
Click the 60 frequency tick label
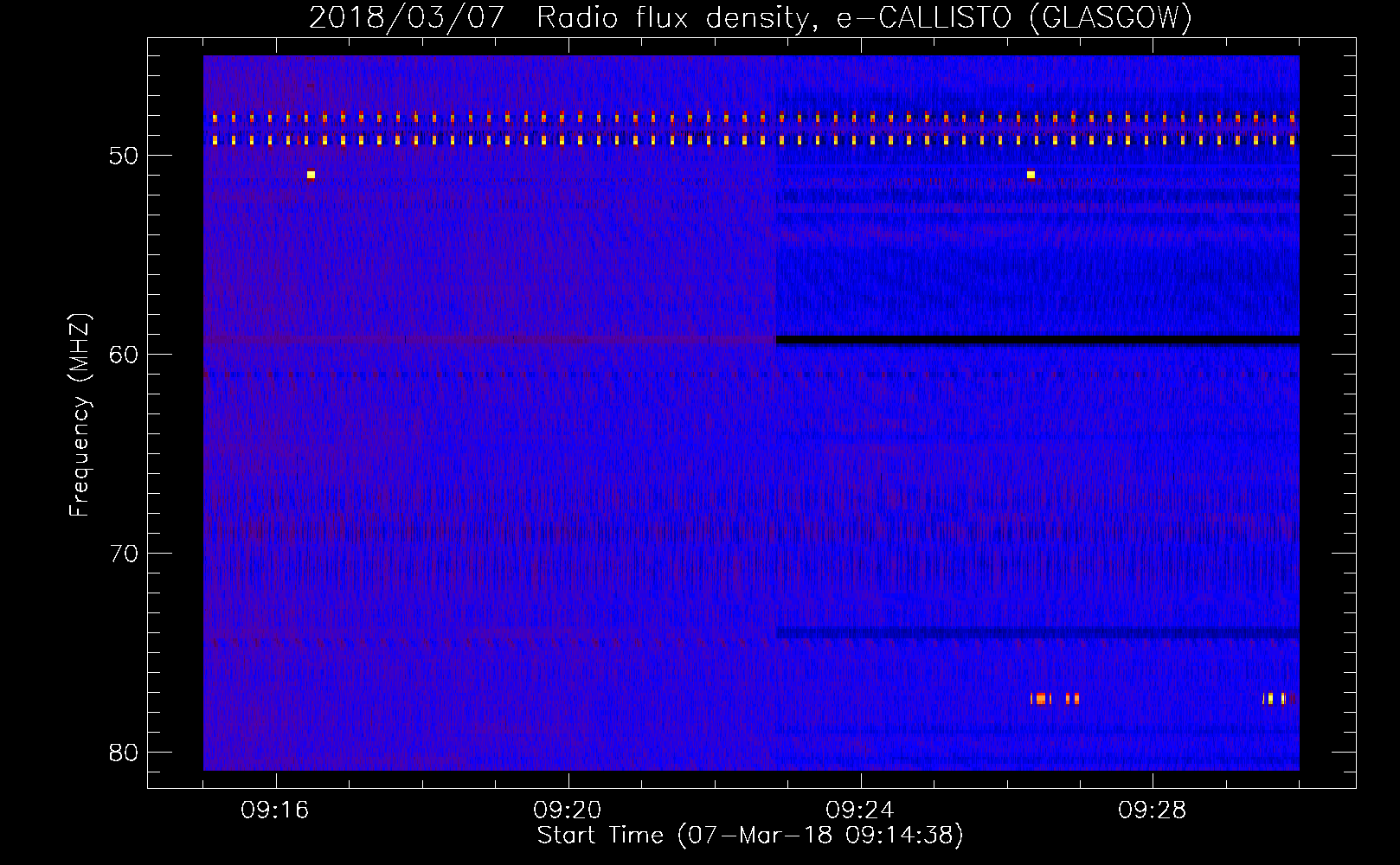[124, 355]
